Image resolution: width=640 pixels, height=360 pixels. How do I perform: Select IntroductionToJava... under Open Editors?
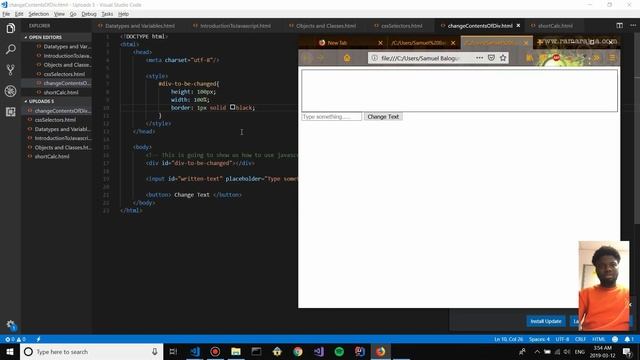(x=67, y=56)
